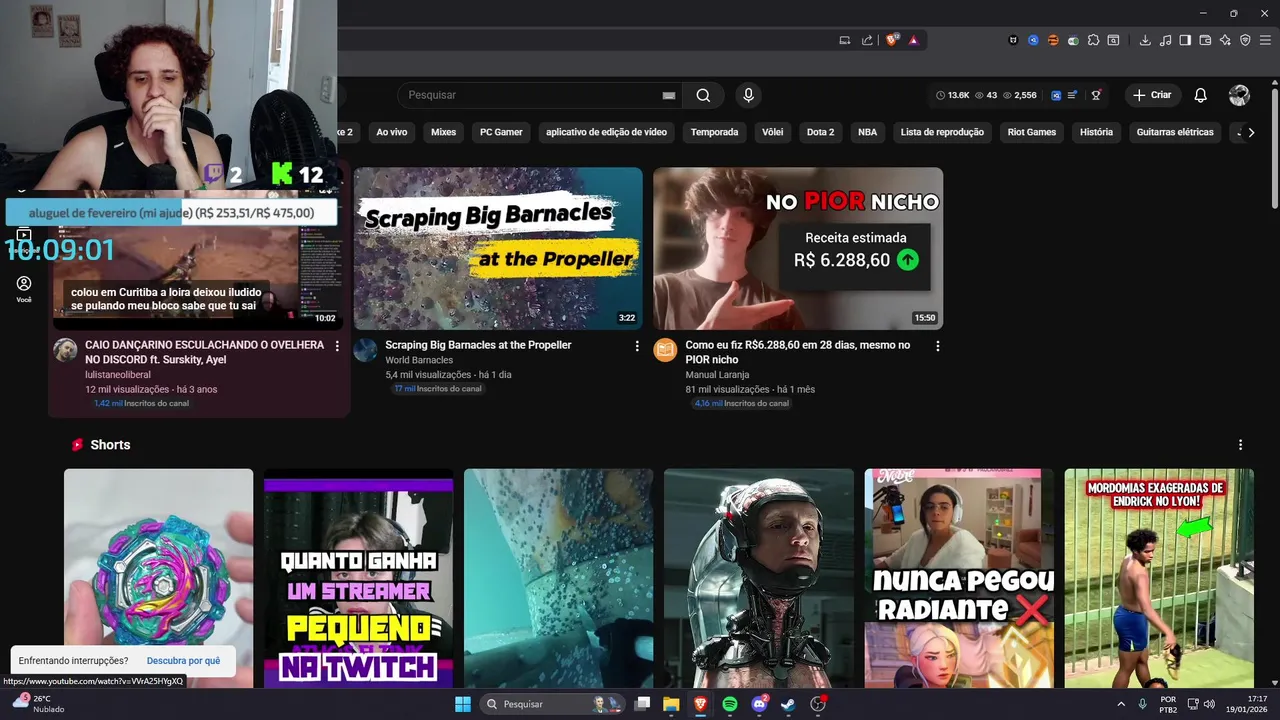Open browser downloads icon
Screen dimensions: 1280x720
pyautogui.click(x=1145, y=40)
